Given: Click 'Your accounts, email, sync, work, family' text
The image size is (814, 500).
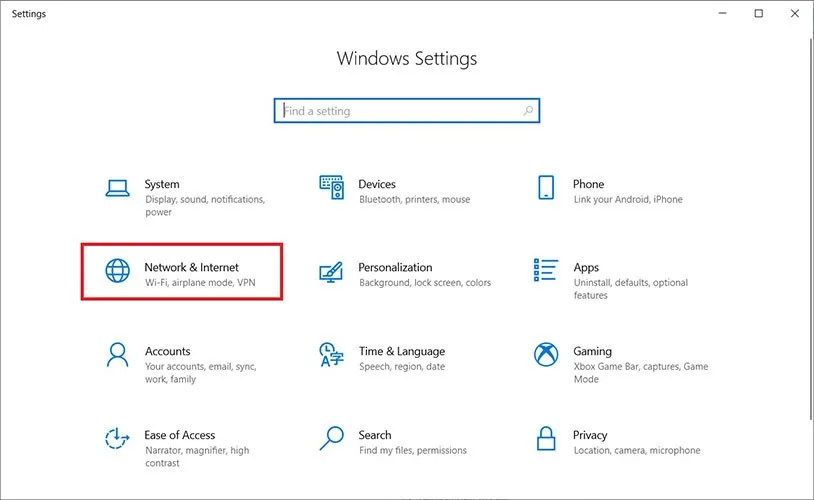Looking at the screenshot, I should point(200,373).
